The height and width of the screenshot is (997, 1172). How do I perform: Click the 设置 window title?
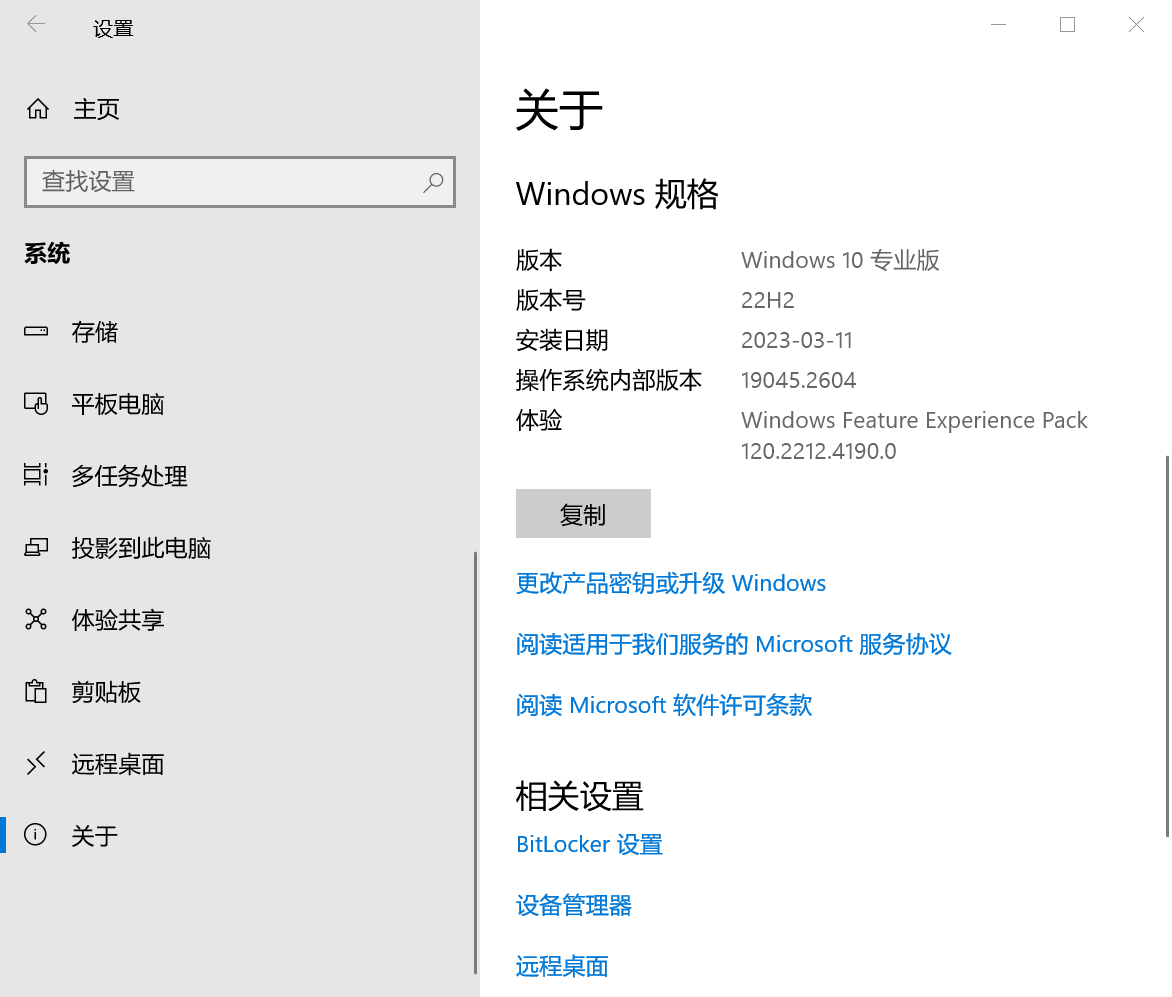click(114, 28)
